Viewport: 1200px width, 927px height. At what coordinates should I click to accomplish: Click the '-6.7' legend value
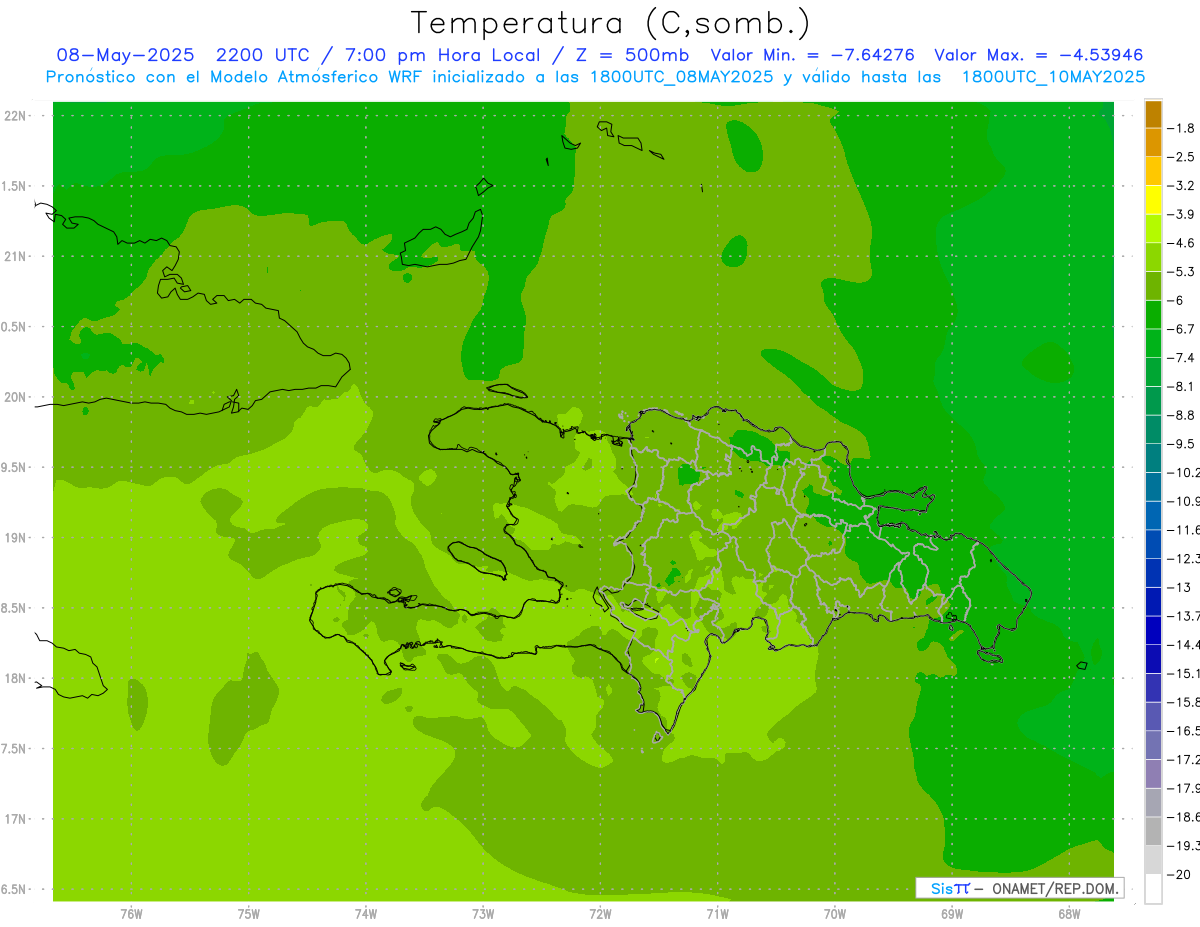(1181, 329)
